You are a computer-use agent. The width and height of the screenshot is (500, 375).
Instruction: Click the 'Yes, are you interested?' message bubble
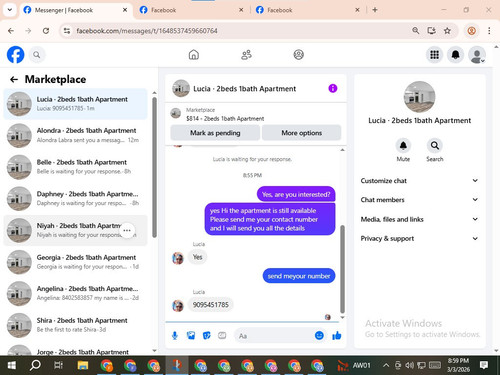(296, 194)
